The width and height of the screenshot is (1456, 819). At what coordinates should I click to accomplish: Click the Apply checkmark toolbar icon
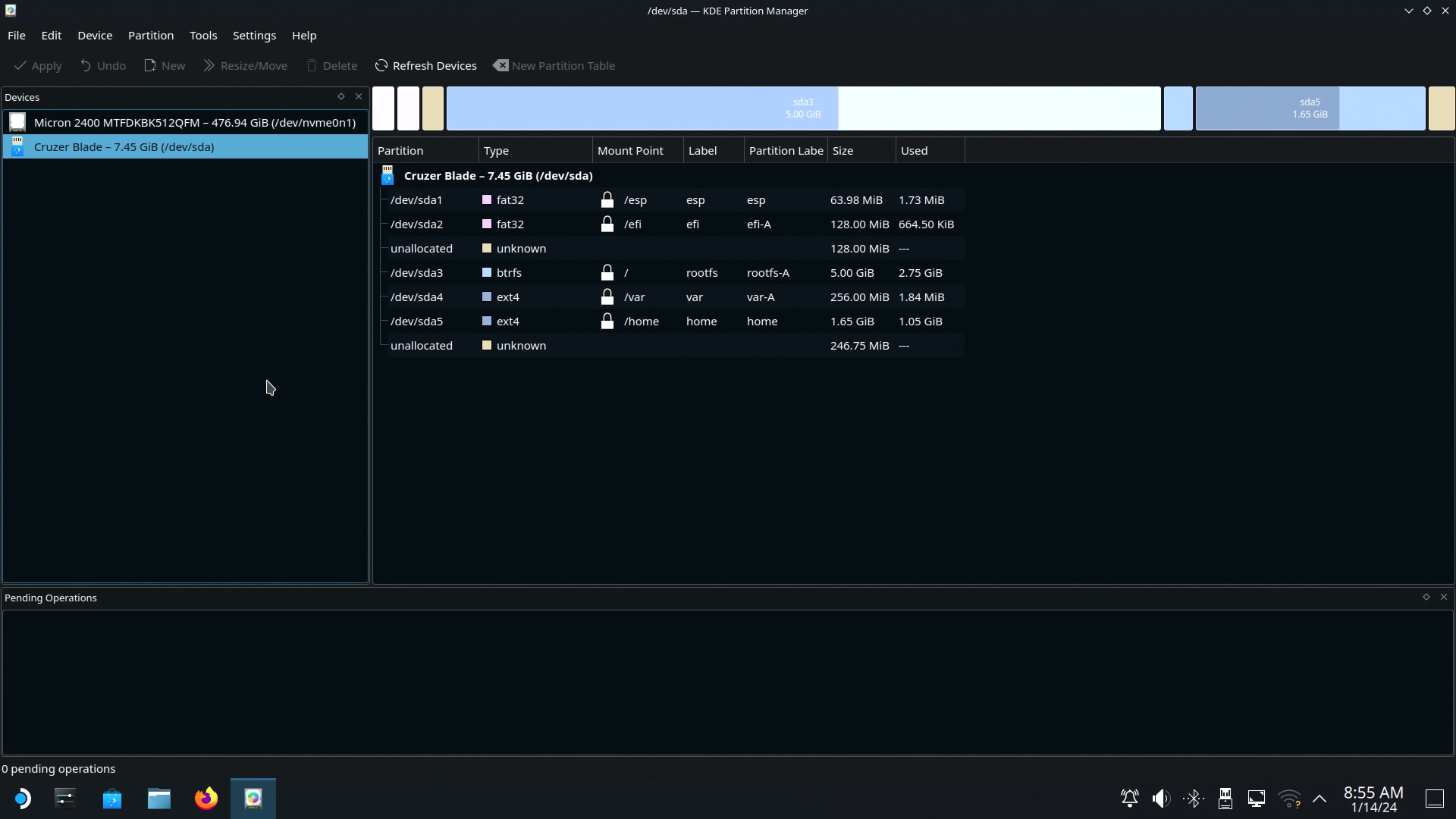pyautogui.click(x=21, y=66)
